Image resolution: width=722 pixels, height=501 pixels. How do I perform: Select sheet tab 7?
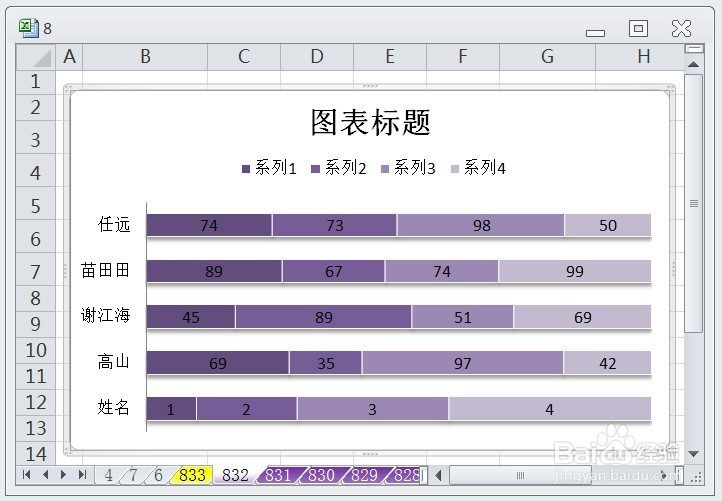tap(134, 475)
